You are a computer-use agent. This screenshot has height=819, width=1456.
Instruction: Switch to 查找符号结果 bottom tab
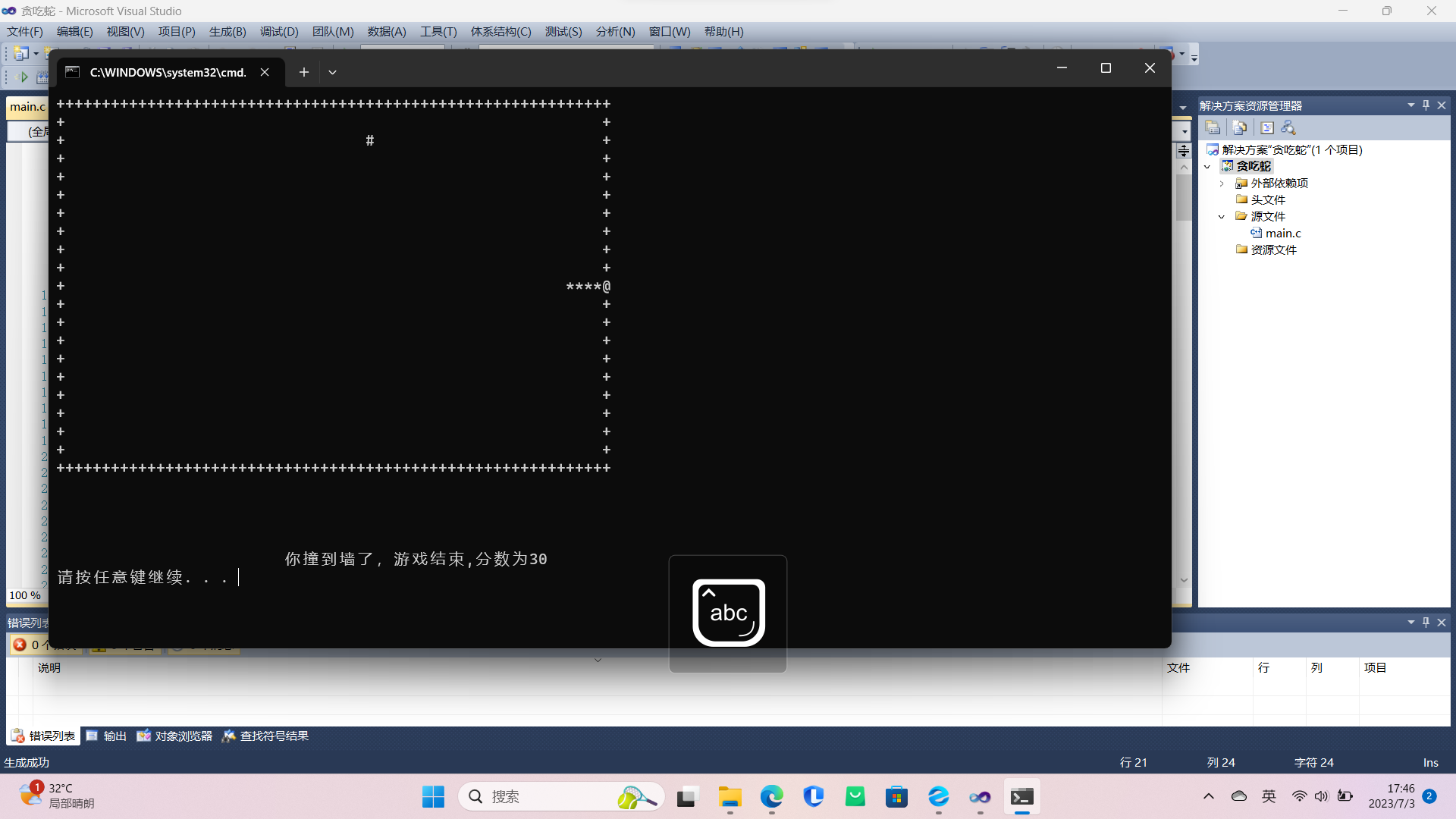pos(265,736)
